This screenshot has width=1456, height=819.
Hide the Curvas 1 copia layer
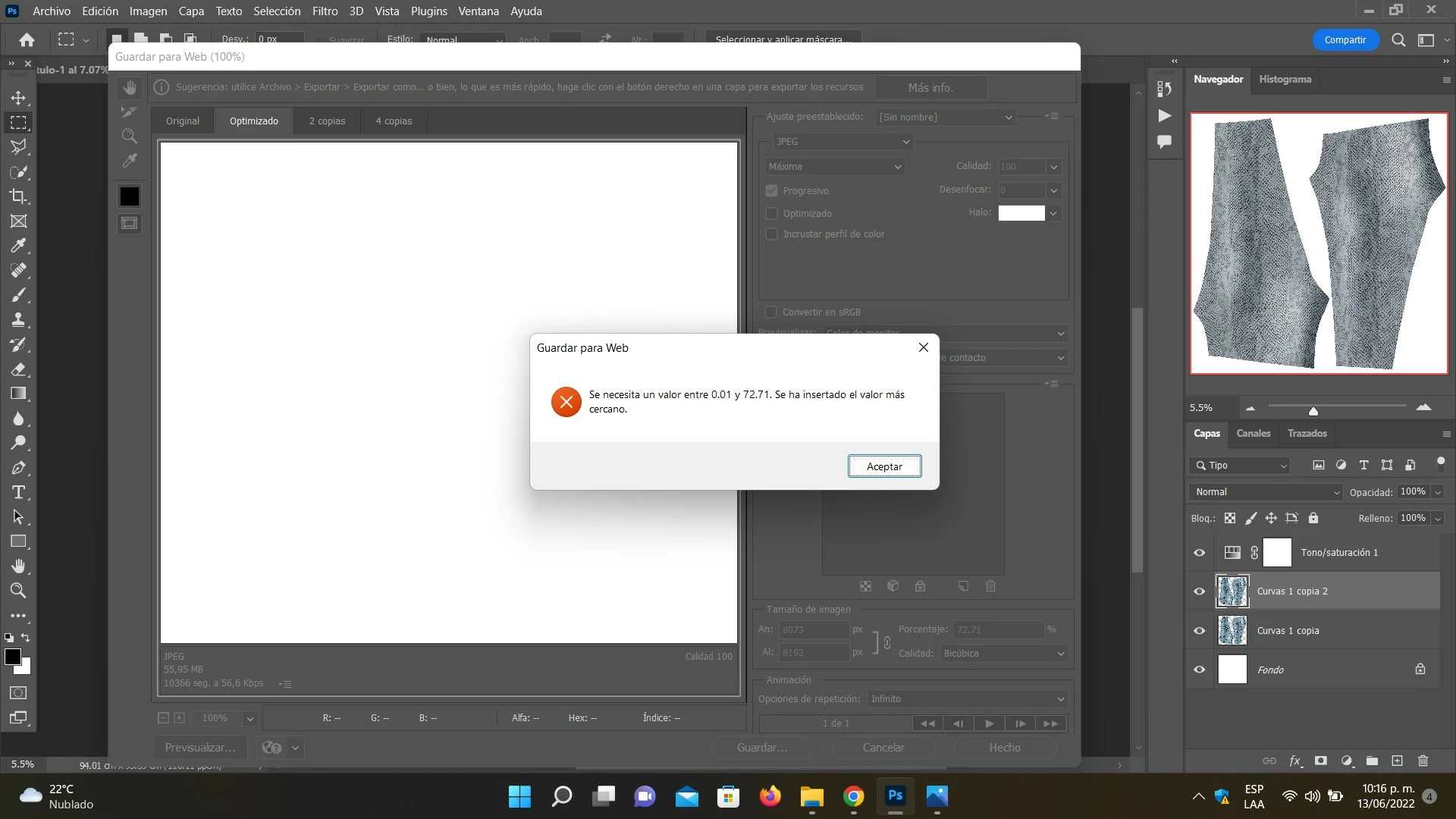(x=1199, y=631)
